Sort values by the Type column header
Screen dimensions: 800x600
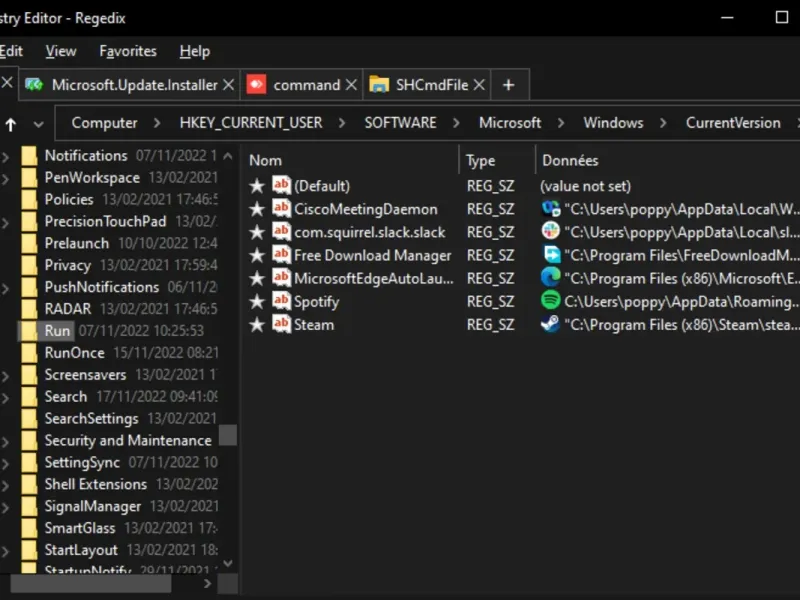497,160
